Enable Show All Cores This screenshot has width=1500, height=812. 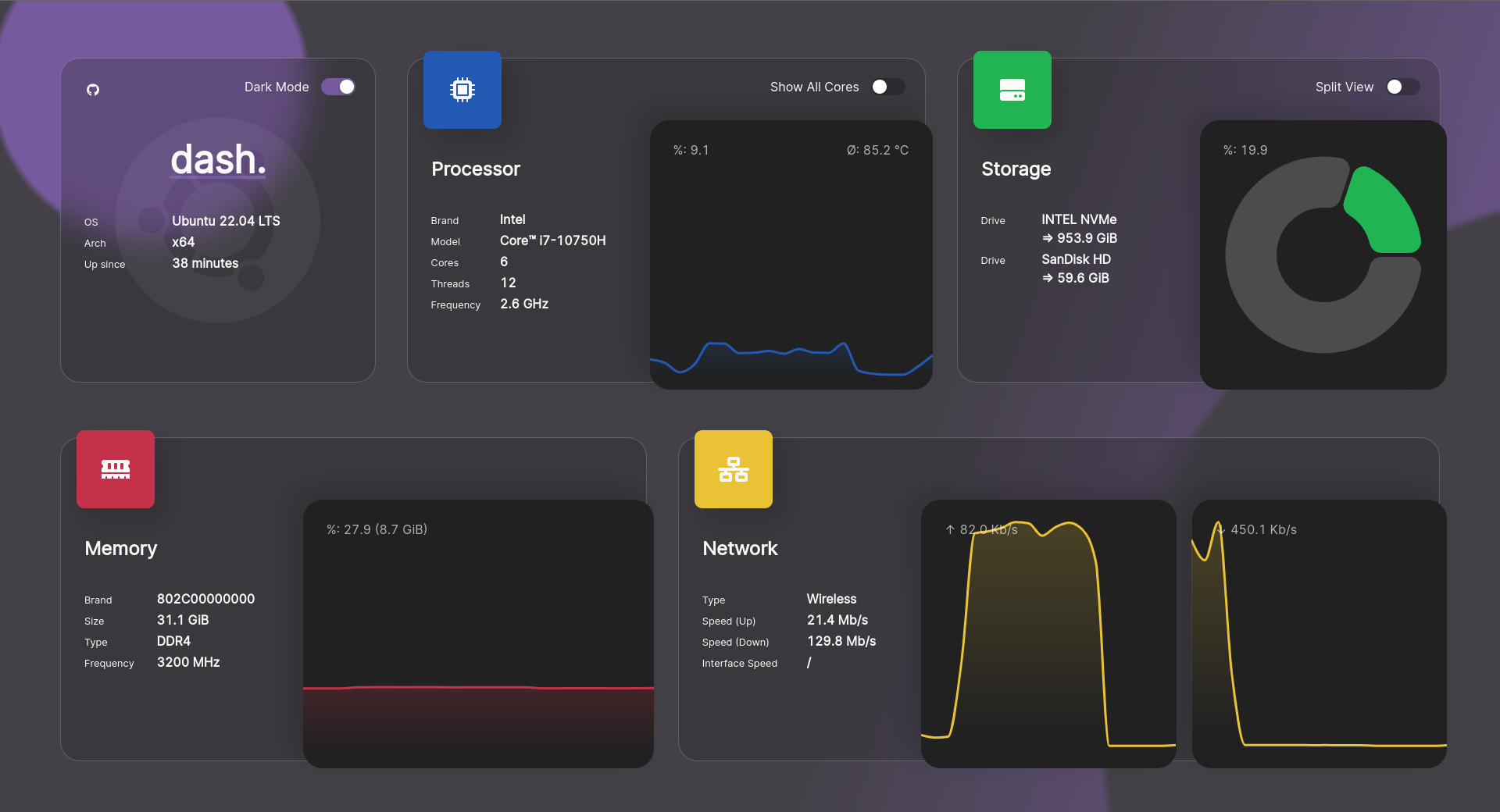click(x=888, y=87)
